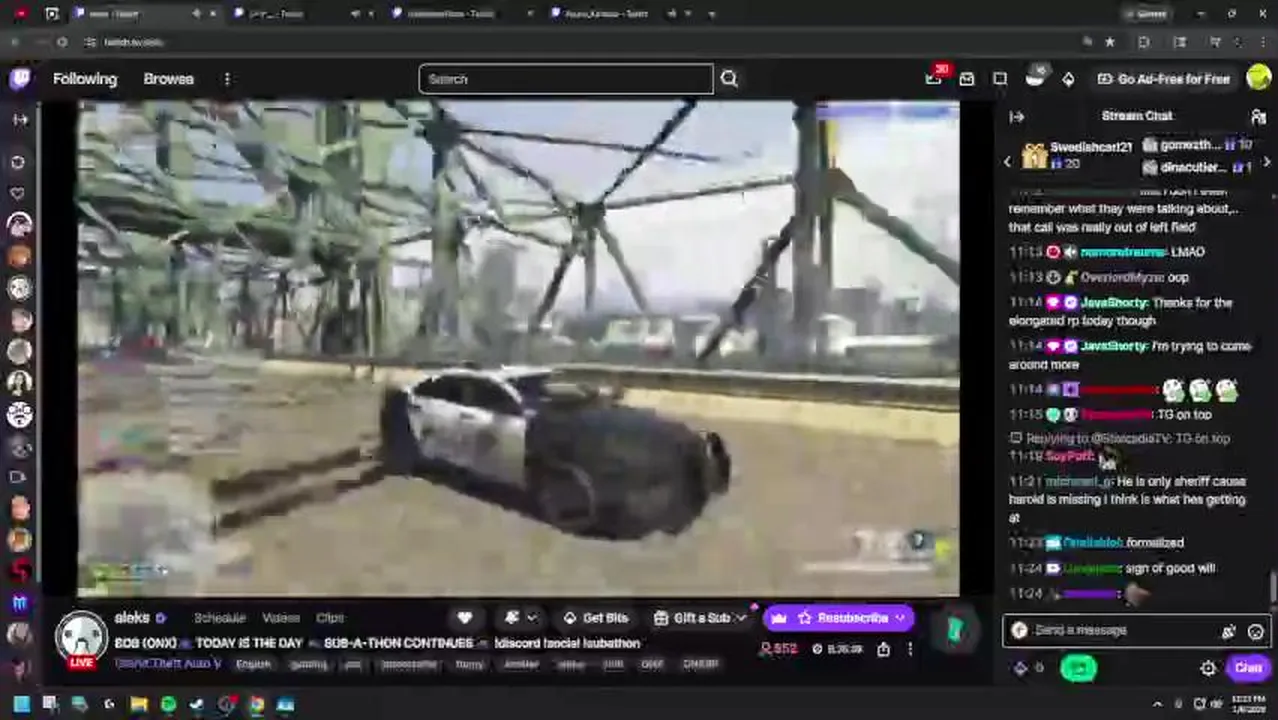
Task: Switch to the Videos tab
Action: [281, 618]
